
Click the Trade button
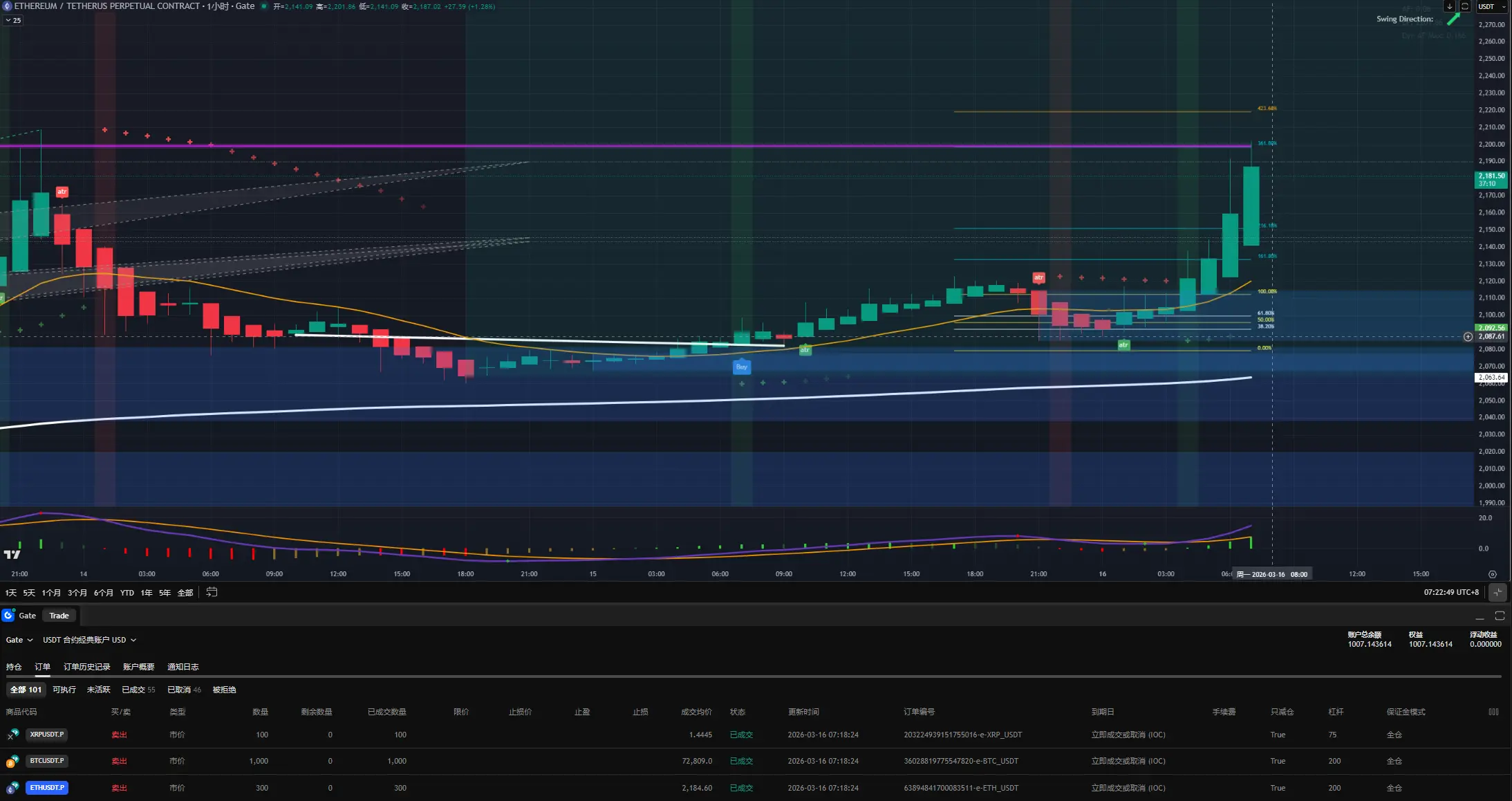pos(59,616)
